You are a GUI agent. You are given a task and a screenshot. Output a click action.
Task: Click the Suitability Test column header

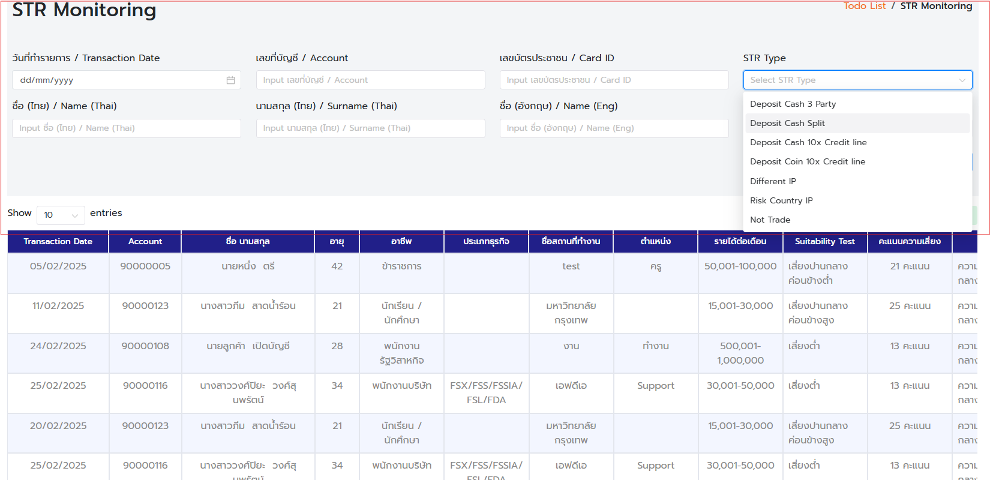824,242
